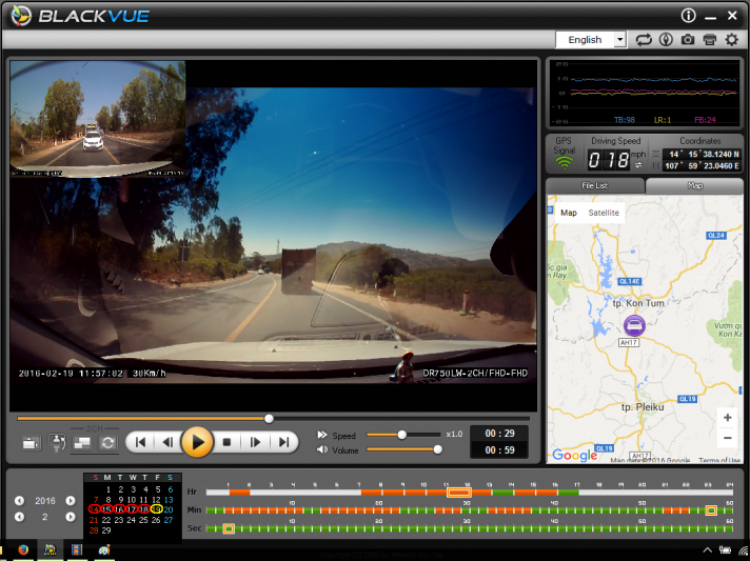Step back one frame
750x561 pixels.
[x=168, y=442]
